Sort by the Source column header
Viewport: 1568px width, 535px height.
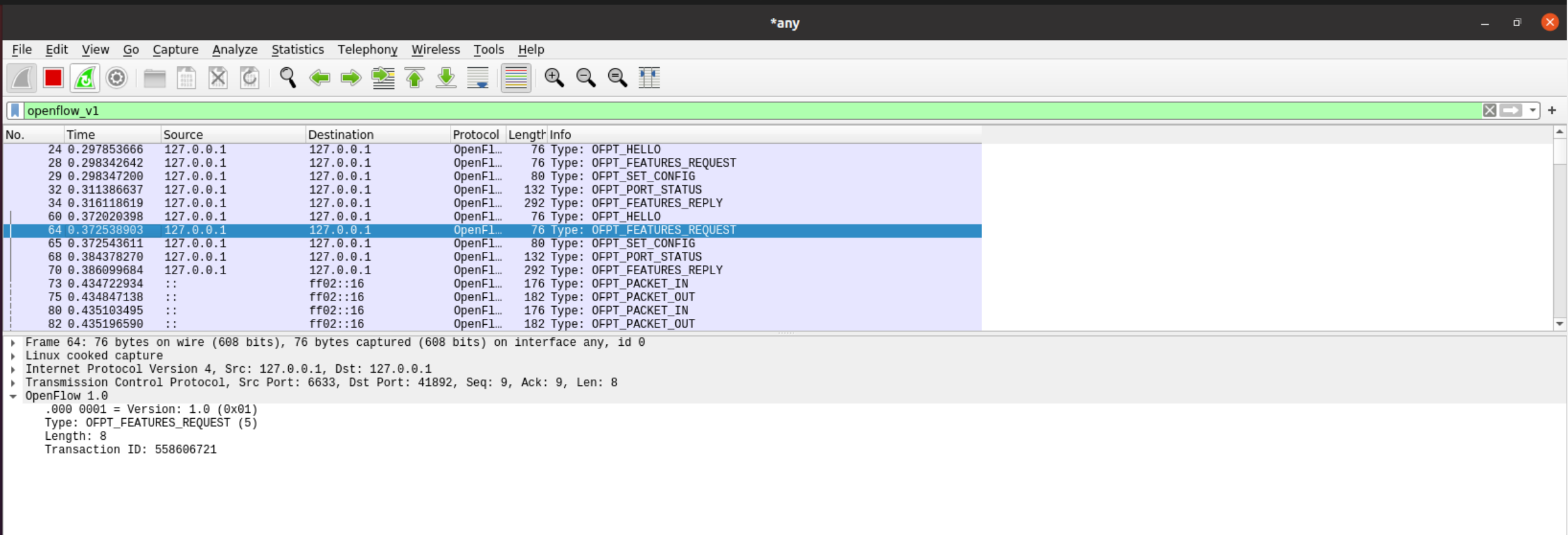point(233,135)
